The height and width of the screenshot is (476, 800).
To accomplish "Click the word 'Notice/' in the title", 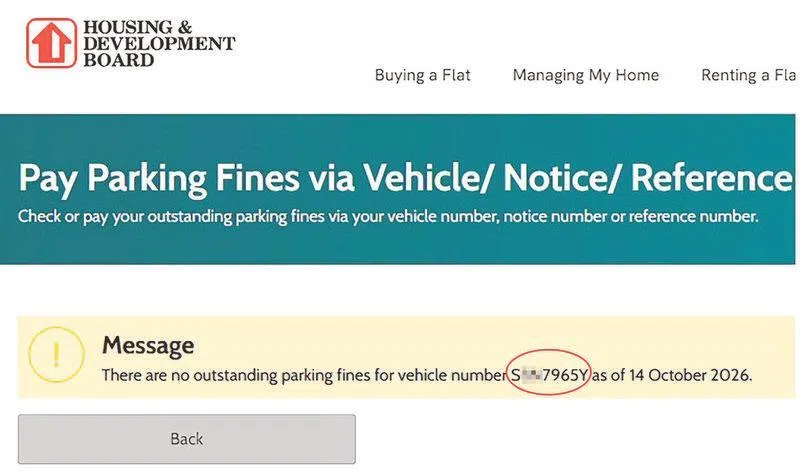I will pyautogui.click(x=563, y=178).
